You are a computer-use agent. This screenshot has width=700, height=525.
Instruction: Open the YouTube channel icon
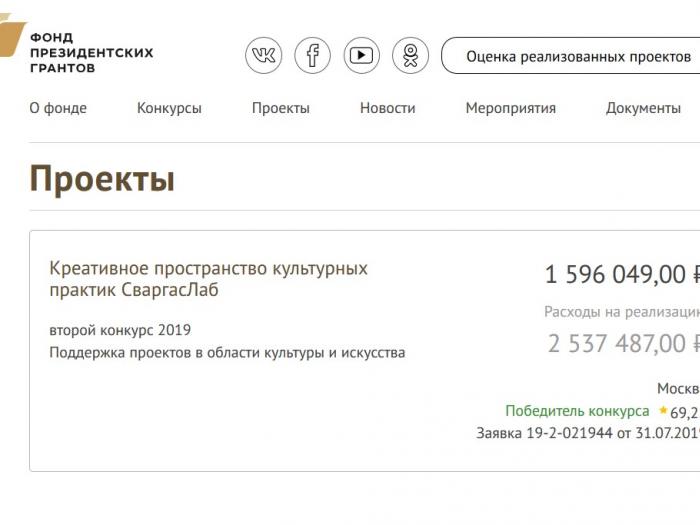pyautogui.click(x=362, y=55)
